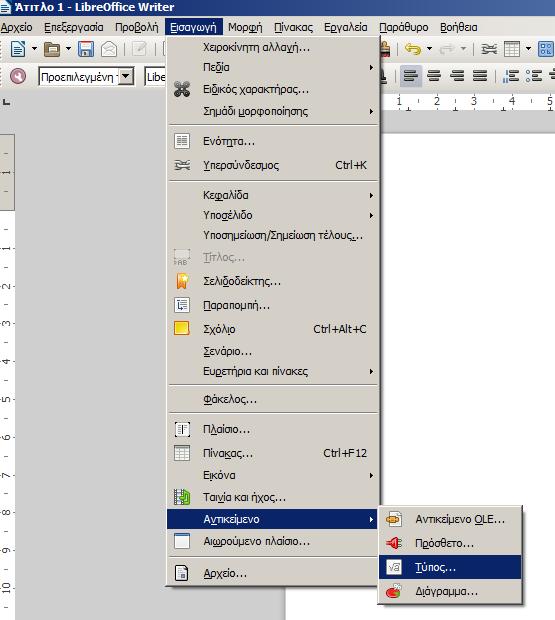The width and height of the screenshot is (555, 620).
Task: Click the Open folder icon
Action: (x=52, y=49)
